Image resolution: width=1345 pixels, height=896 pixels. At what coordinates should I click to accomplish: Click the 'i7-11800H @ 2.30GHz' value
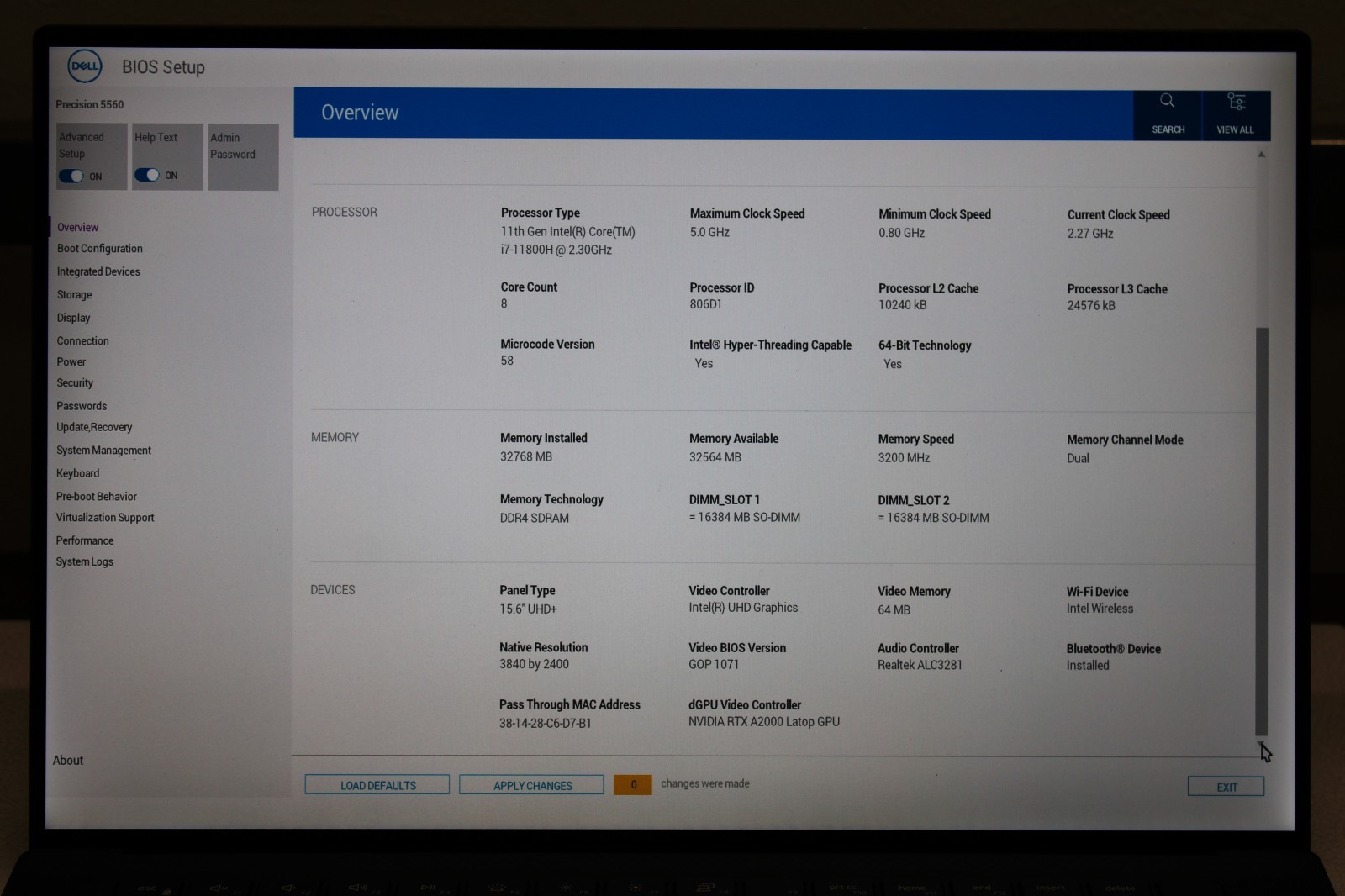tap(556, 250)
